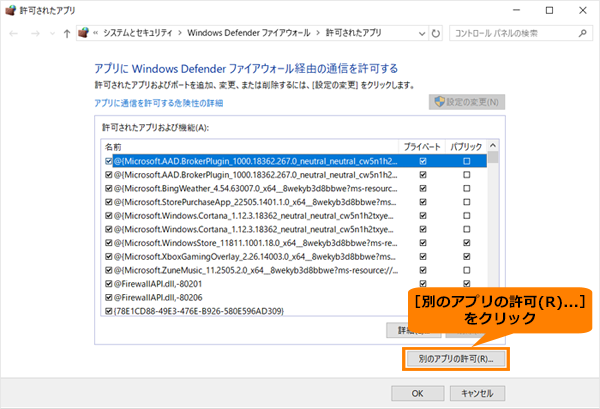Toggle WindowsStore enable checkbox
The image size is (600, 409).
[109, 243]
